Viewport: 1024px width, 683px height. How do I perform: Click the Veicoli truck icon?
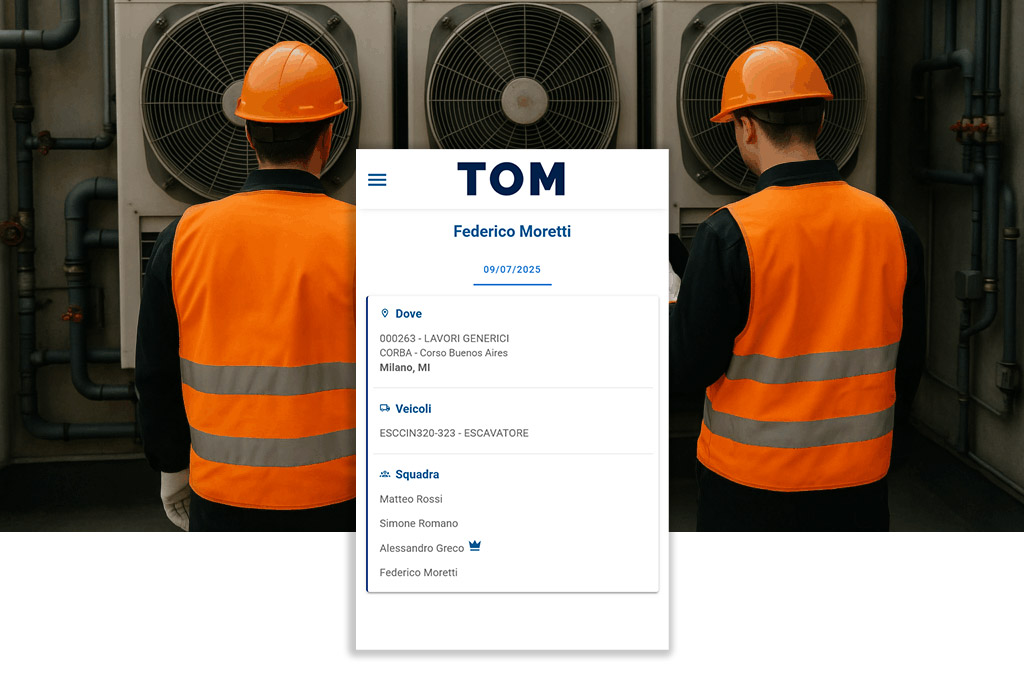(x=385, y=408)
